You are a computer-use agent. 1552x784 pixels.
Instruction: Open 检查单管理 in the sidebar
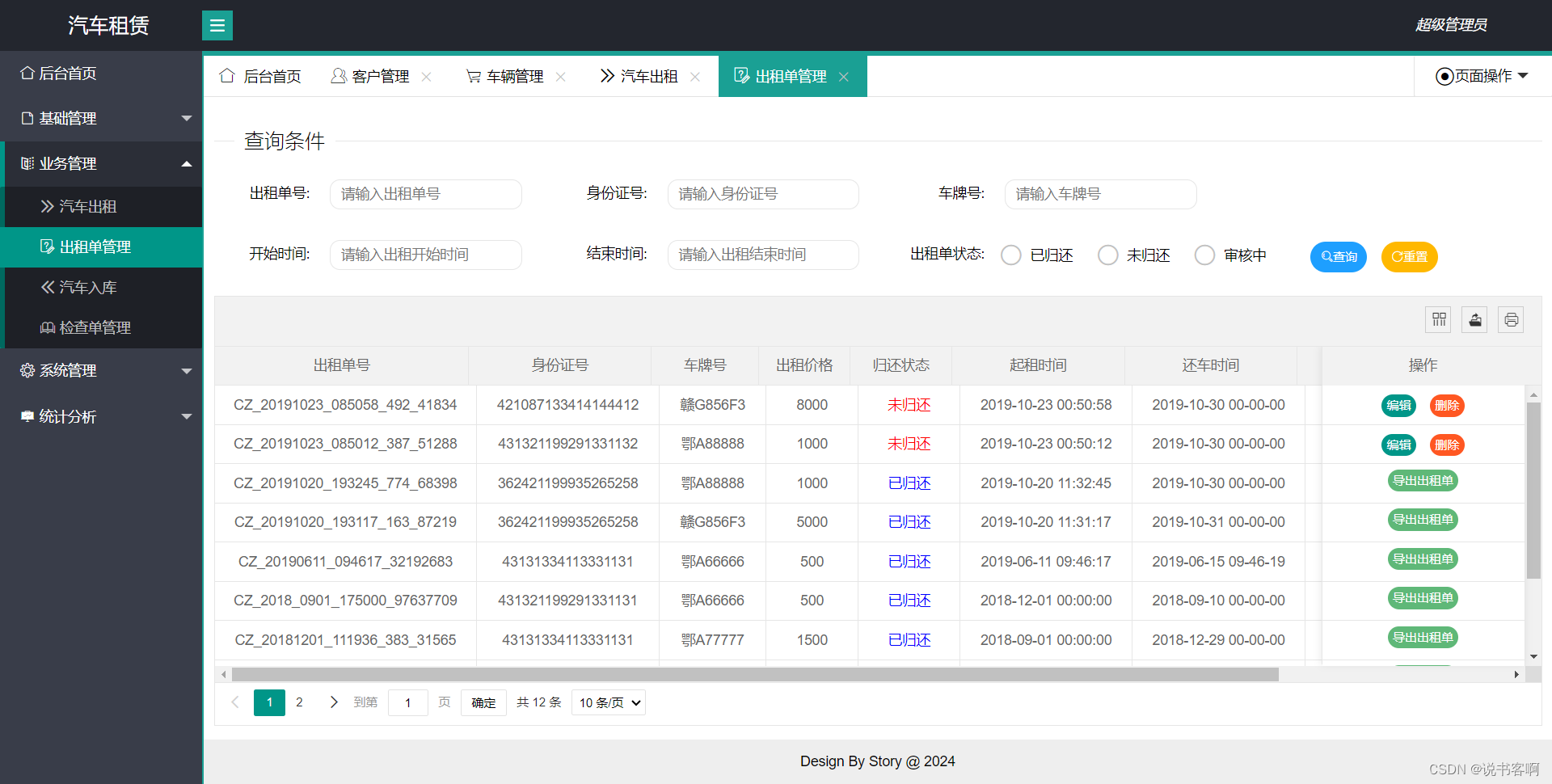[x=103, y=328]
